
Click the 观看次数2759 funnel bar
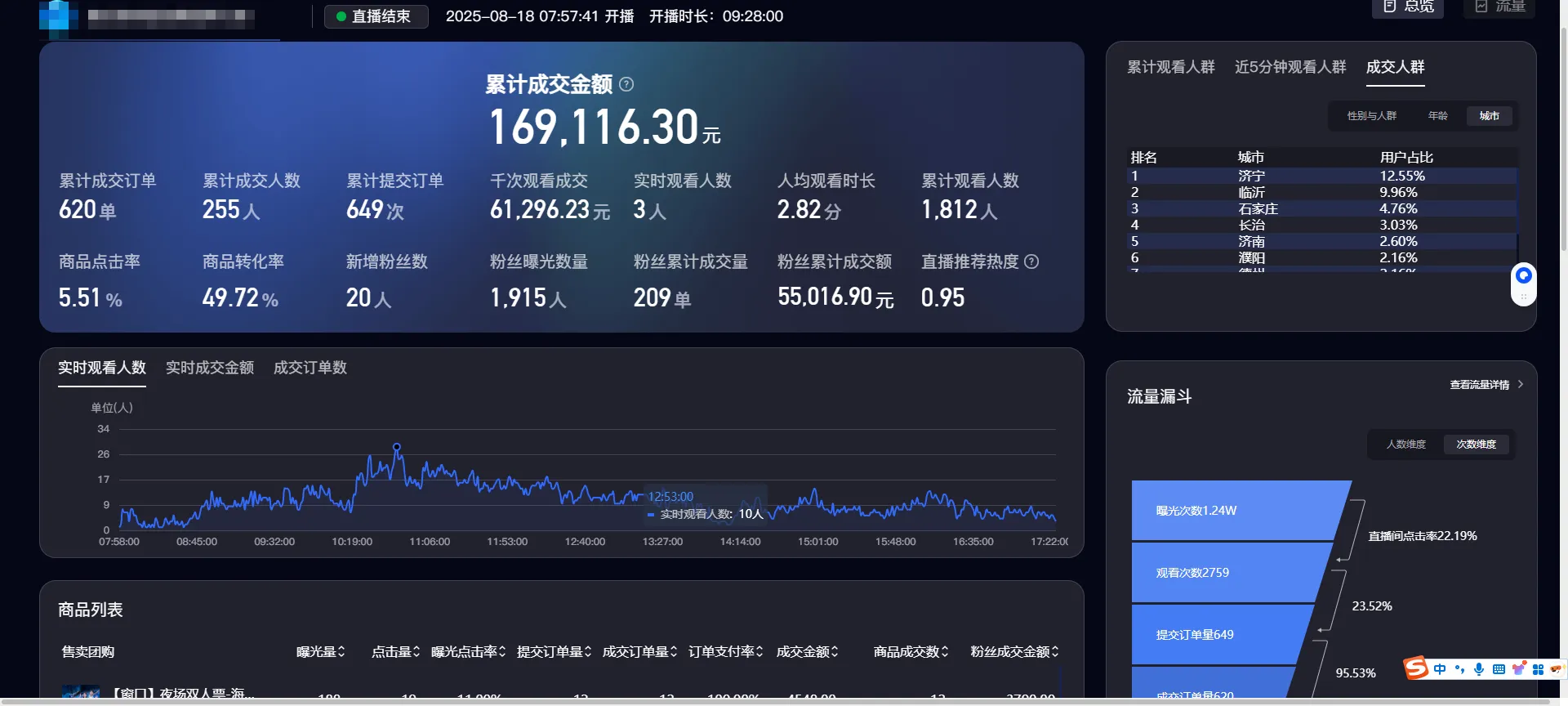pos(1232,573)
